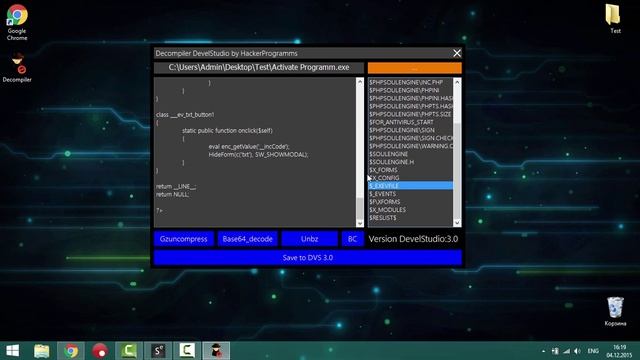Select $PHPSOULENGINE\PHPTS.HASH entry
Image resolution: width=640 pixels, height=360 pixels.
pyautogui.click(x=410, y=106)
